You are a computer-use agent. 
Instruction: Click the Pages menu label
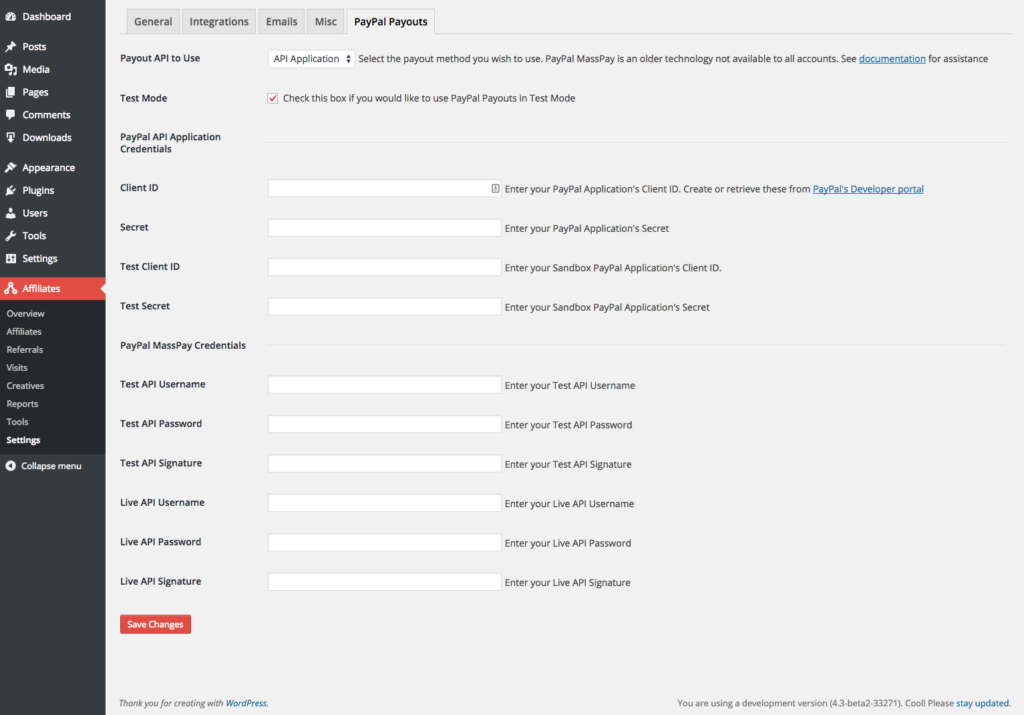pos(35,92)
